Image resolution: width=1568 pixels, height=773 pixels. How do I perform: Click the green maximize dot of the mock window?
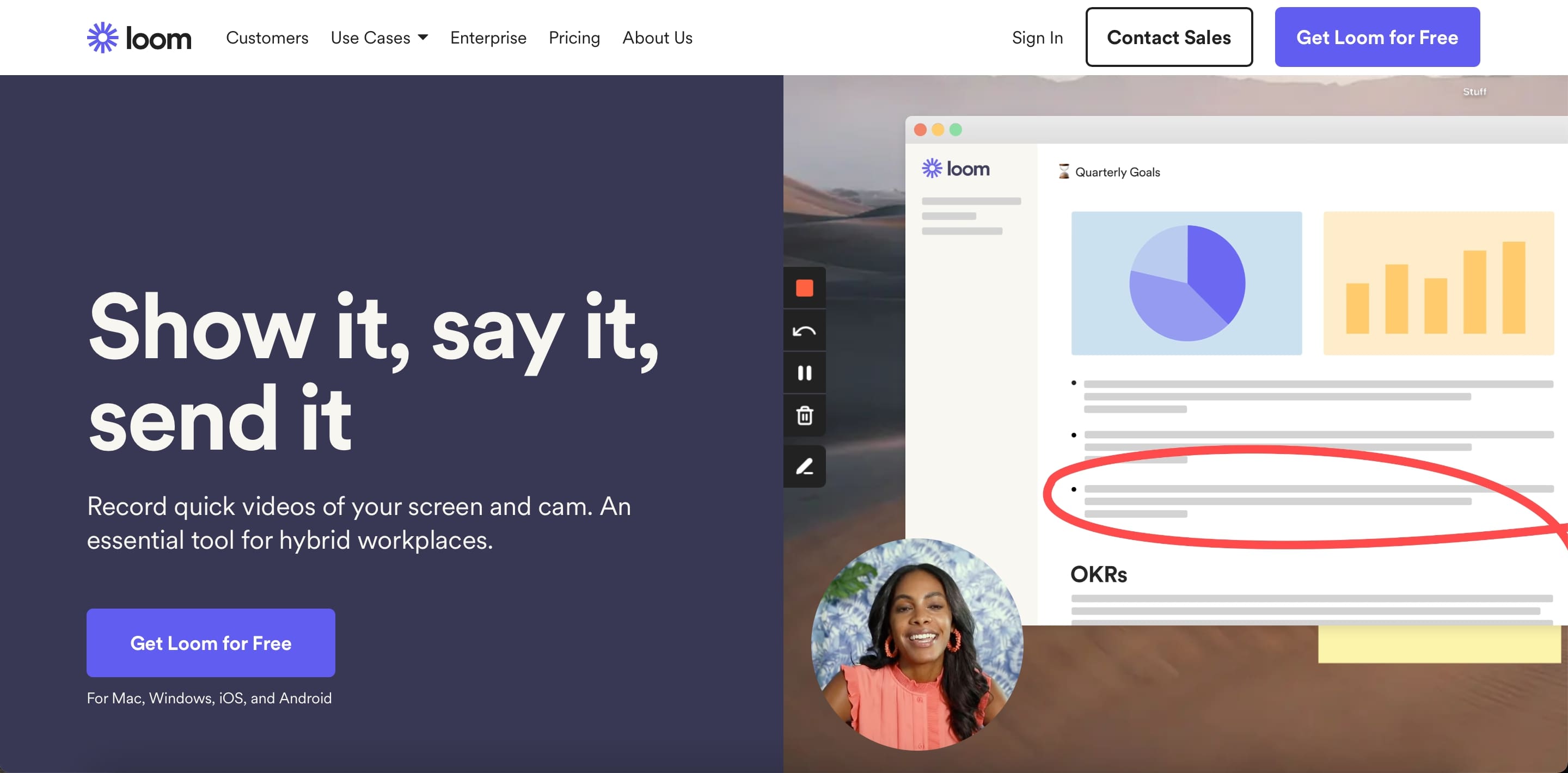click(x=955, y=130)
